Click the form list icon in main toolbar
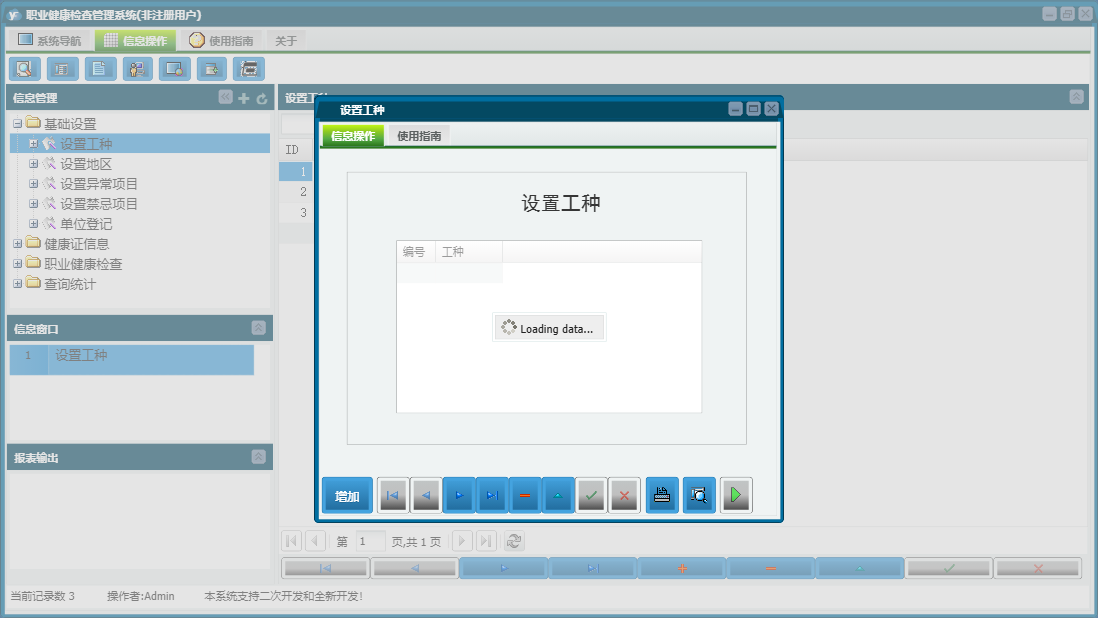This screenshot has height=618, width=1098. click(62, 69)
